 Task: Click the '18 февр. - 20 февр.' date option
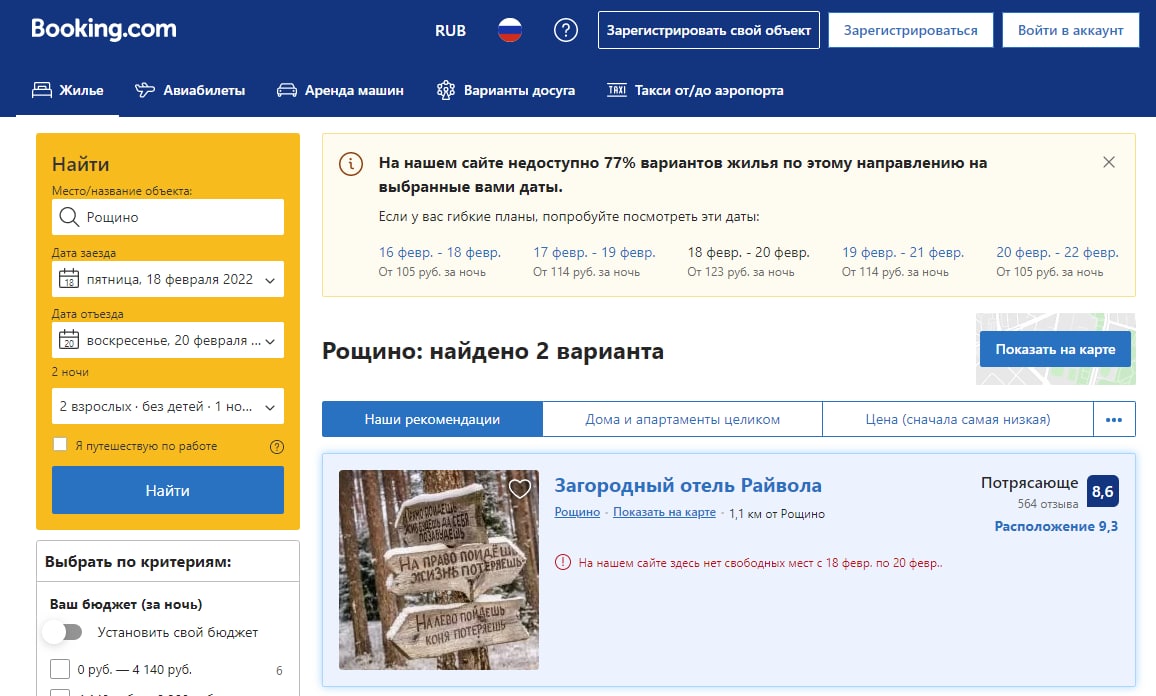[x=748, y=252]
